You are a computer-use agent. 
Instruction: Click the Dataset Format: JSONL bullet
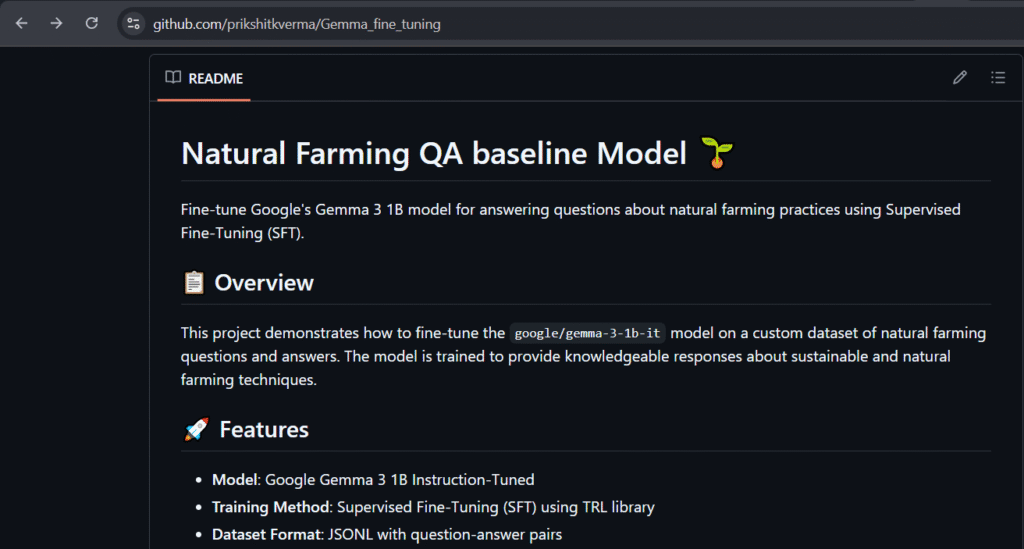(387, 535)
